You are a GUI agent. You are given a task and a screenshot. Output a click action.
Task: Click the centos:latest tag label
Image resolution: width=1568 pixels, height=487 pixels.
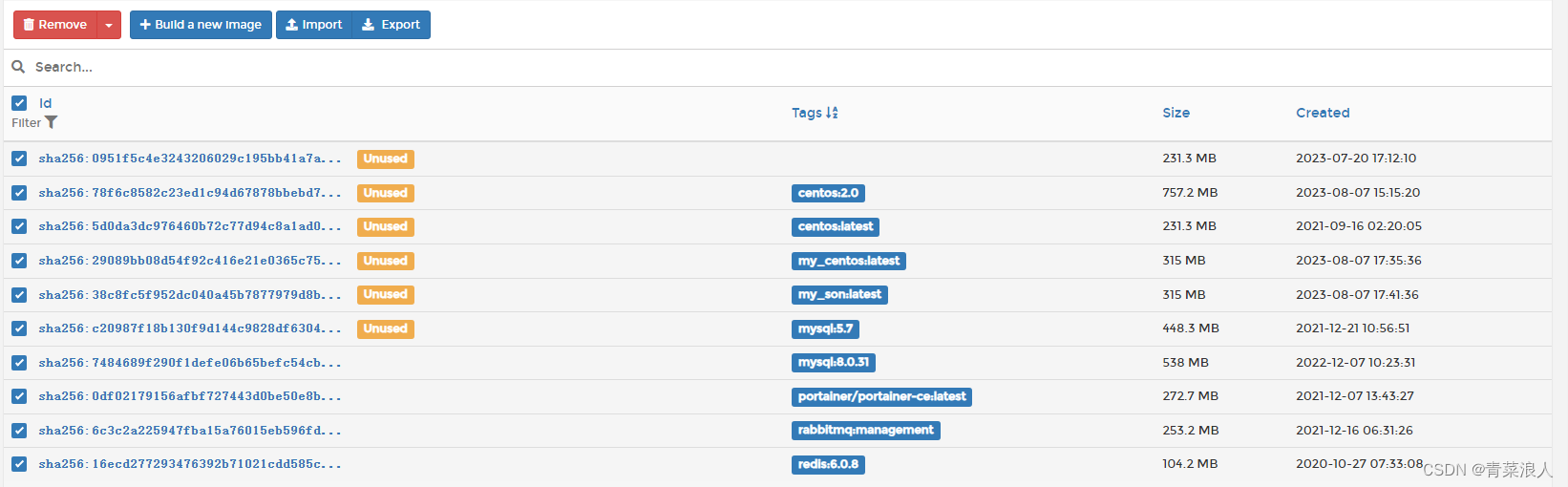tap(836, 226)
